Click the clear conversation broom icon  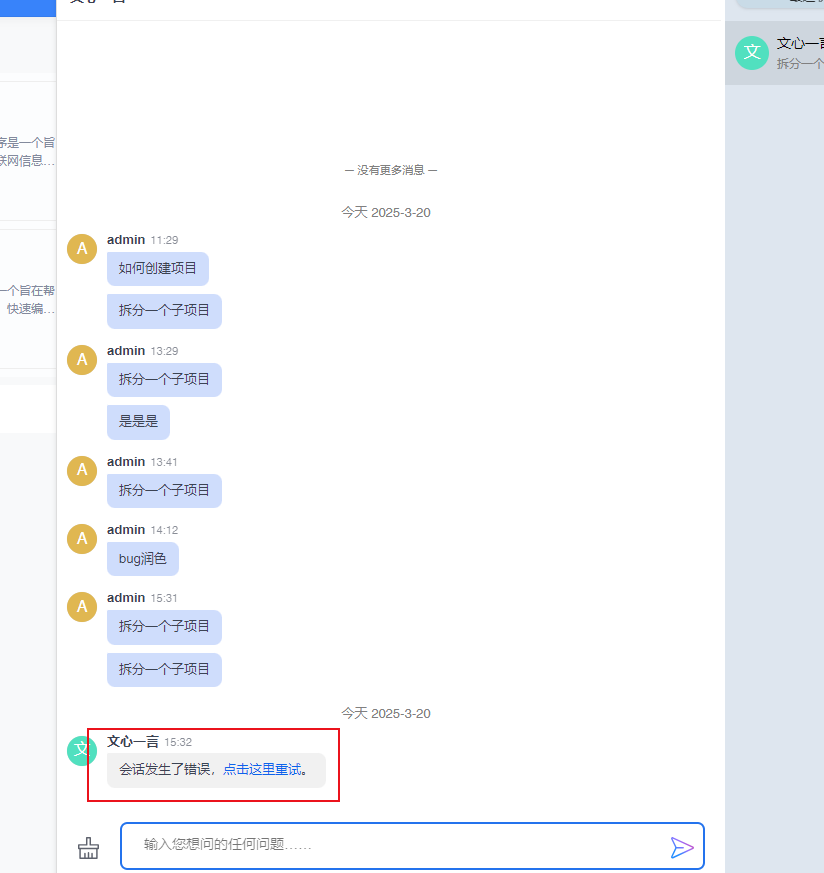coord(89,848)
